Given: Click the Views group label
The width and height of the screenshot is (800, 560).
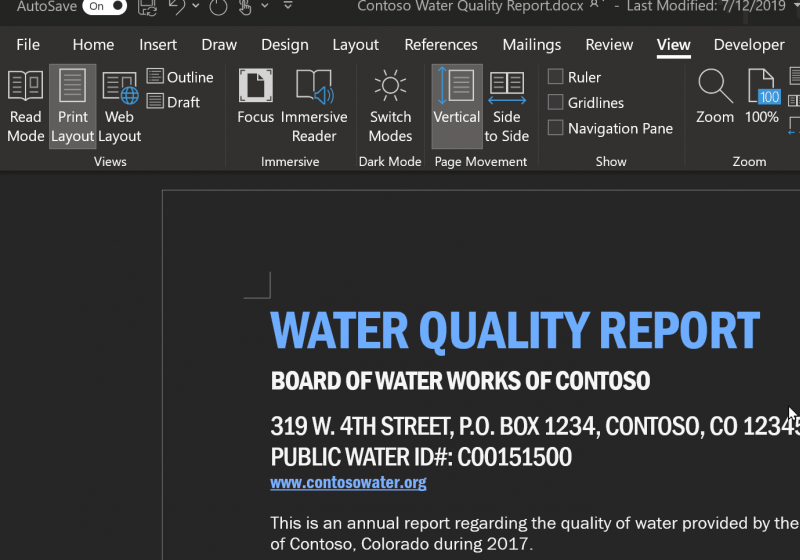Looking at the screenshot, I should 110,162.
